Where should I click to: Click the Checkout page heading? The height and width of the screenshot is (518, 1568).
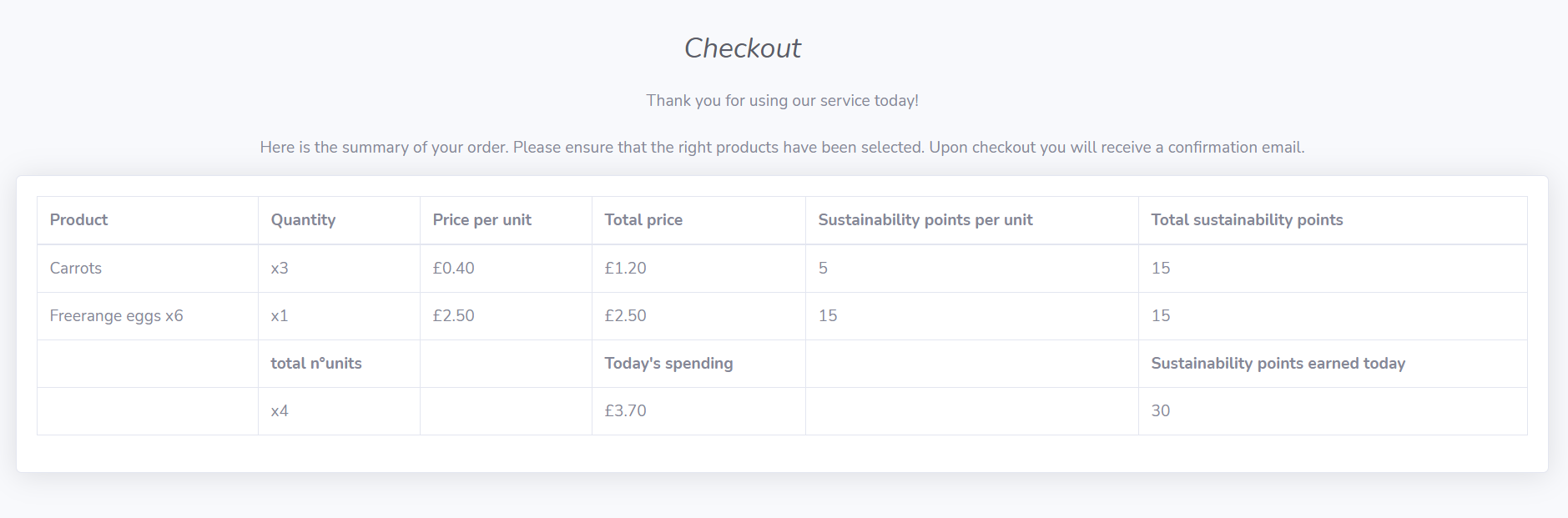[x=742, y=48]
